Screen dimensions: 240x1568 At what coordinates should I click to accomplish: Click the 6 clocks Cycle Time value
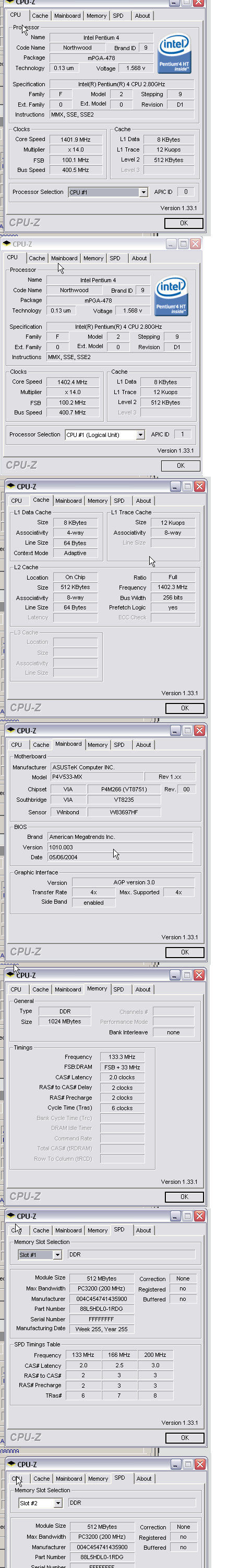point(122,1109)
